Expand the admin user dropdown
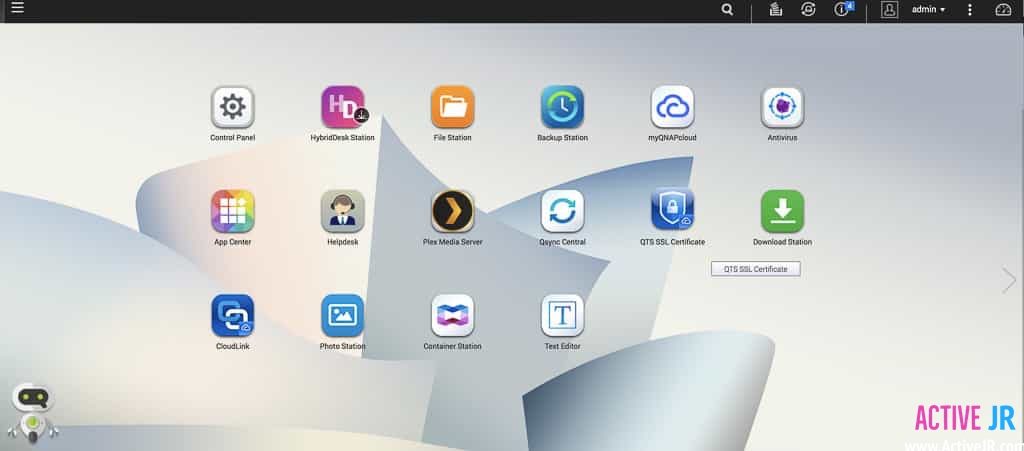1024x451 pixels. pos(928,10)
